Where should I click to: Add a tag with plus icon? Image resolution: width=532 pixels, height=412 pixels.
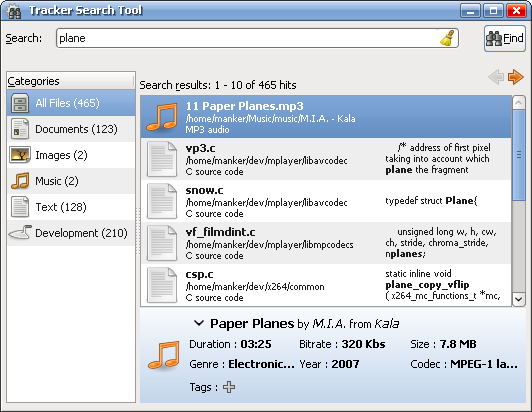(229, 387)
